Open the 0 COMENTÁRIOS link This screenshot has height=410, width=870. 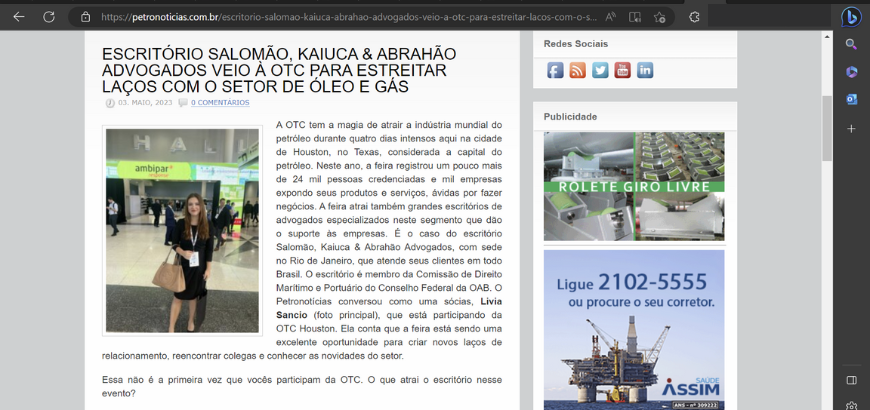click(220, 103)
